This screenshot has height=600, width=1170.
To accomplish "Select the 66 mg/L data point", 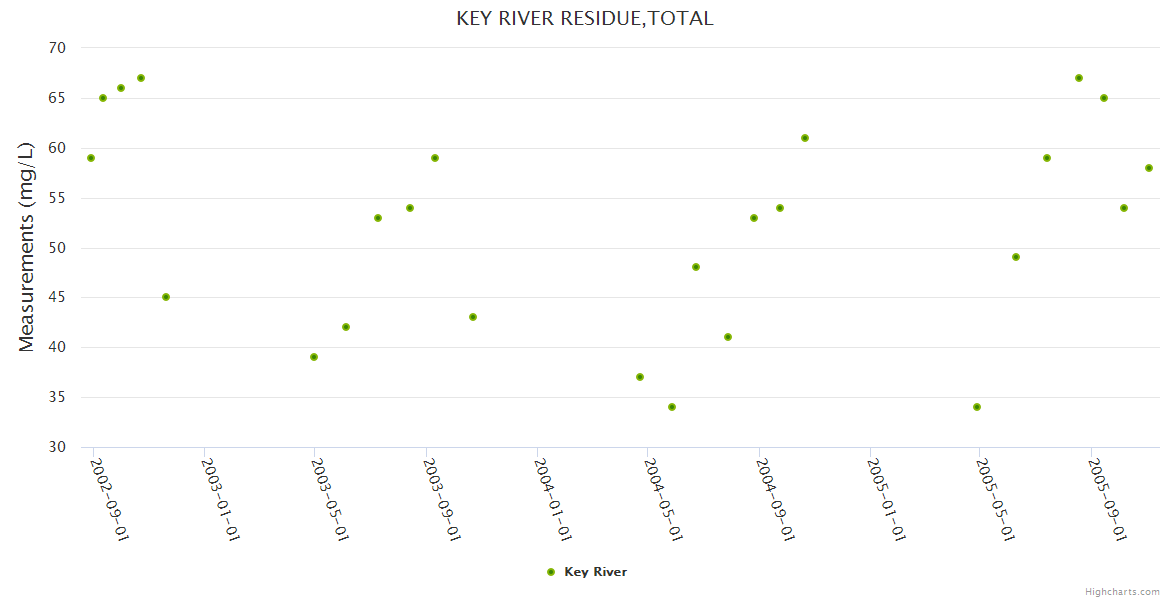I will (x=121, y=88).
